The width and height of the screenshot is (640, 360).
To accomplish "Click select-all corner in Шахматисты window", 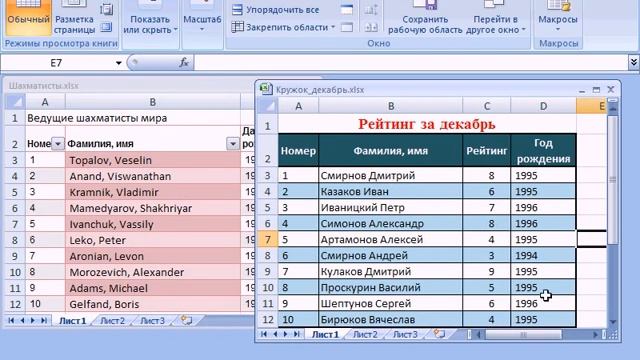I will (15, 102).
